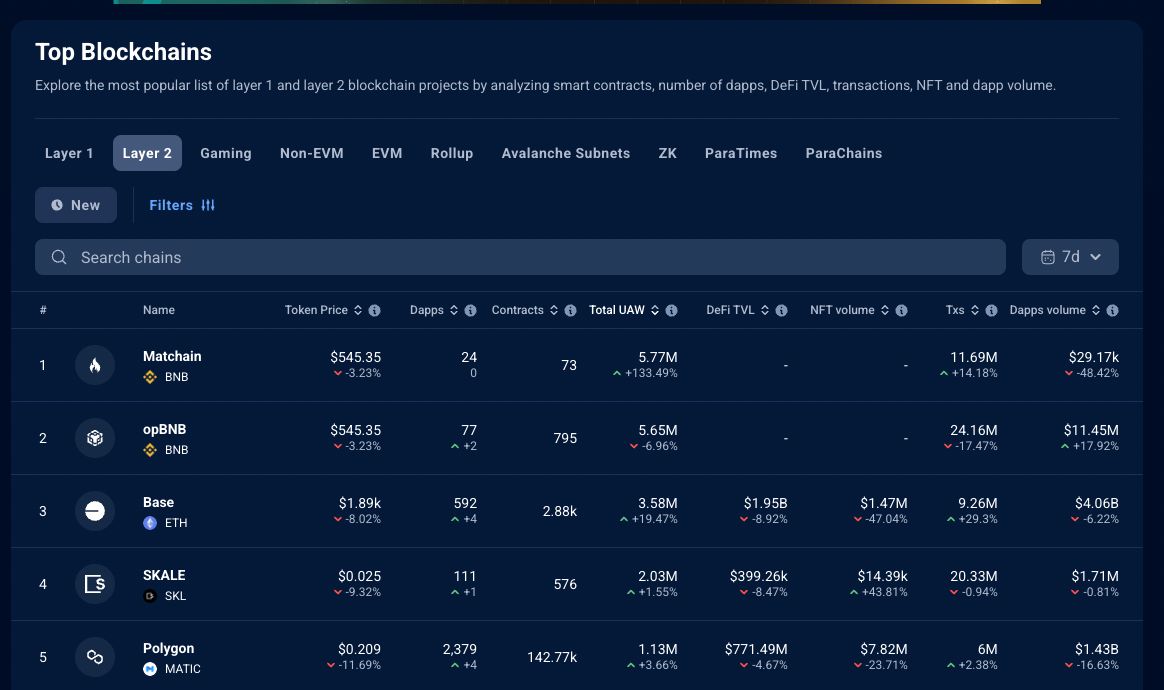Switch to the Gaming tab
The width and height of the screenshot is (1164, 690).
(x=225, y=153)
